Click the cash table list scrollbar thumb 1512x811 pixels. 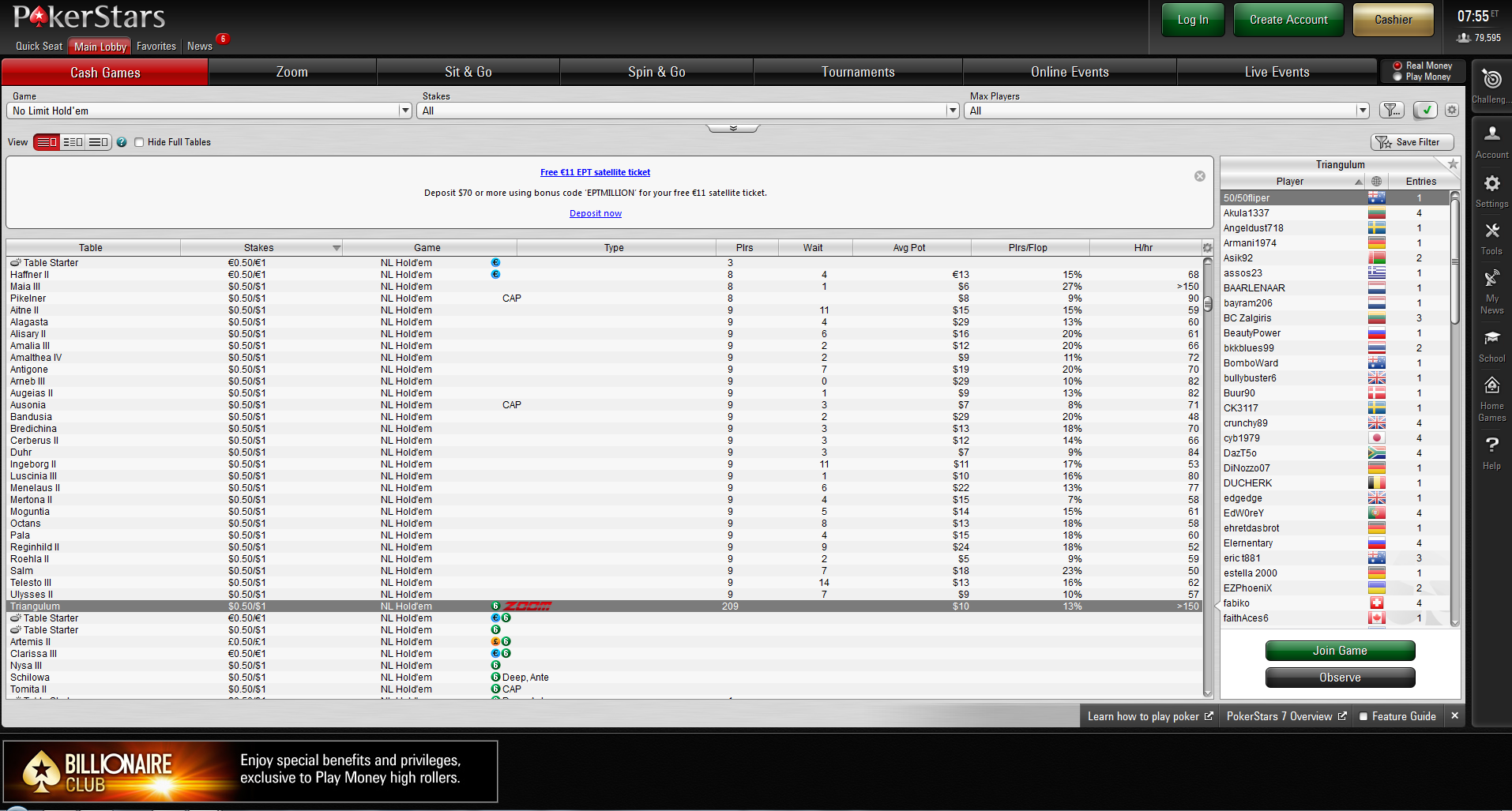pos(1207,305)
